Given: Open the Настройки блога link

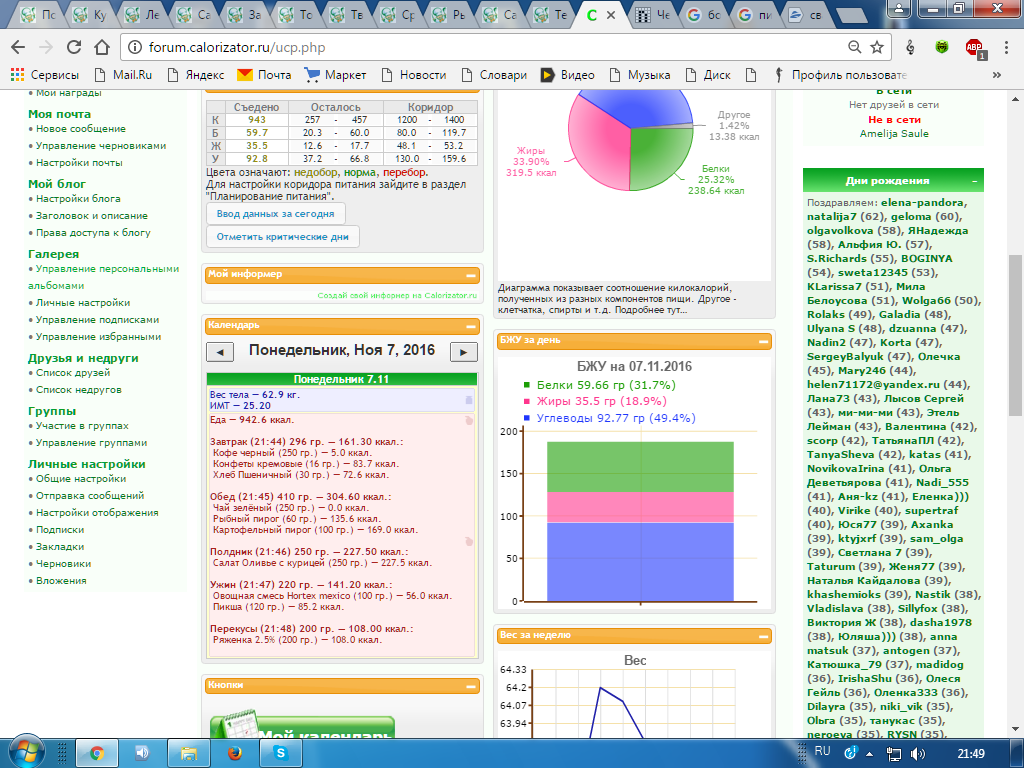Looking at the screenshot, I should click(x=78, y=199).
